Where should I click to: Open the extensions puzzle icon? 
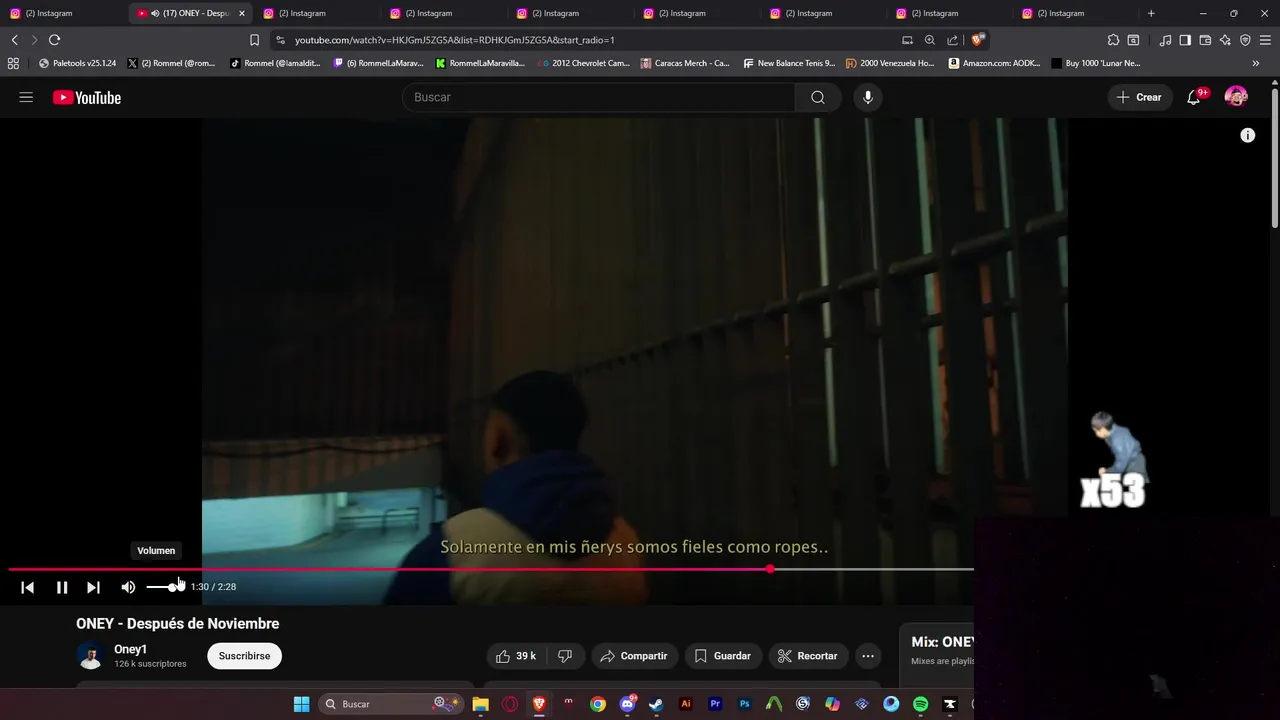1113,40
